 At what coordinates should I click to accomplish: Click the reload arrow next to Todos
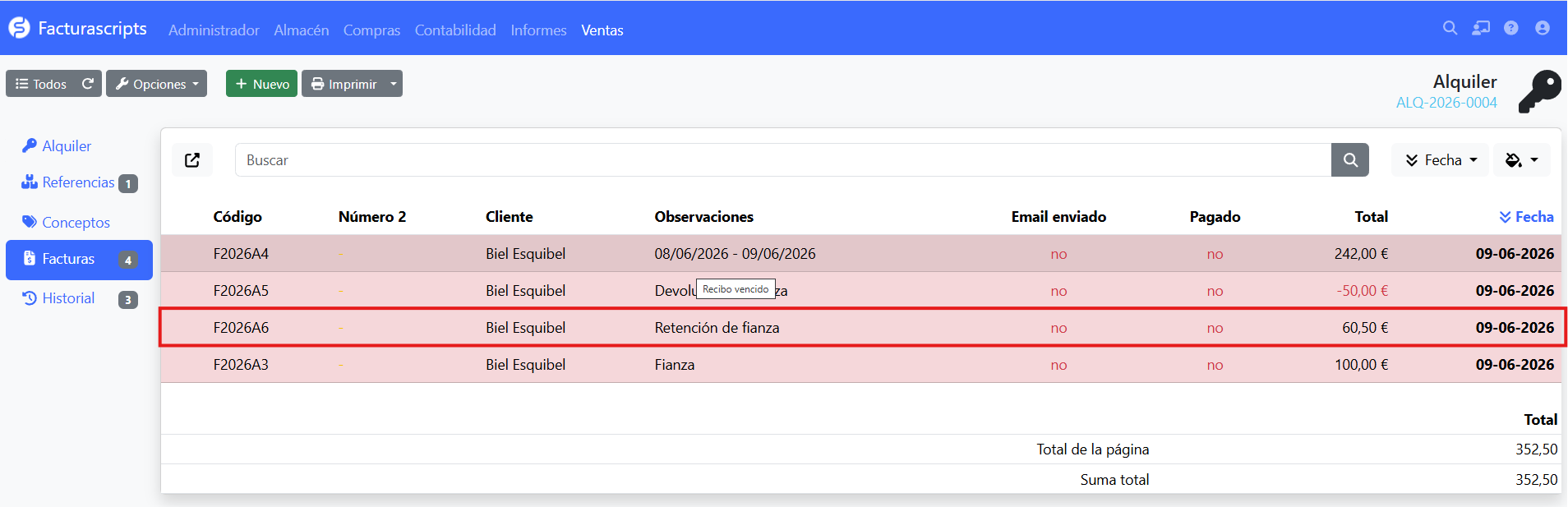[88, 84]
